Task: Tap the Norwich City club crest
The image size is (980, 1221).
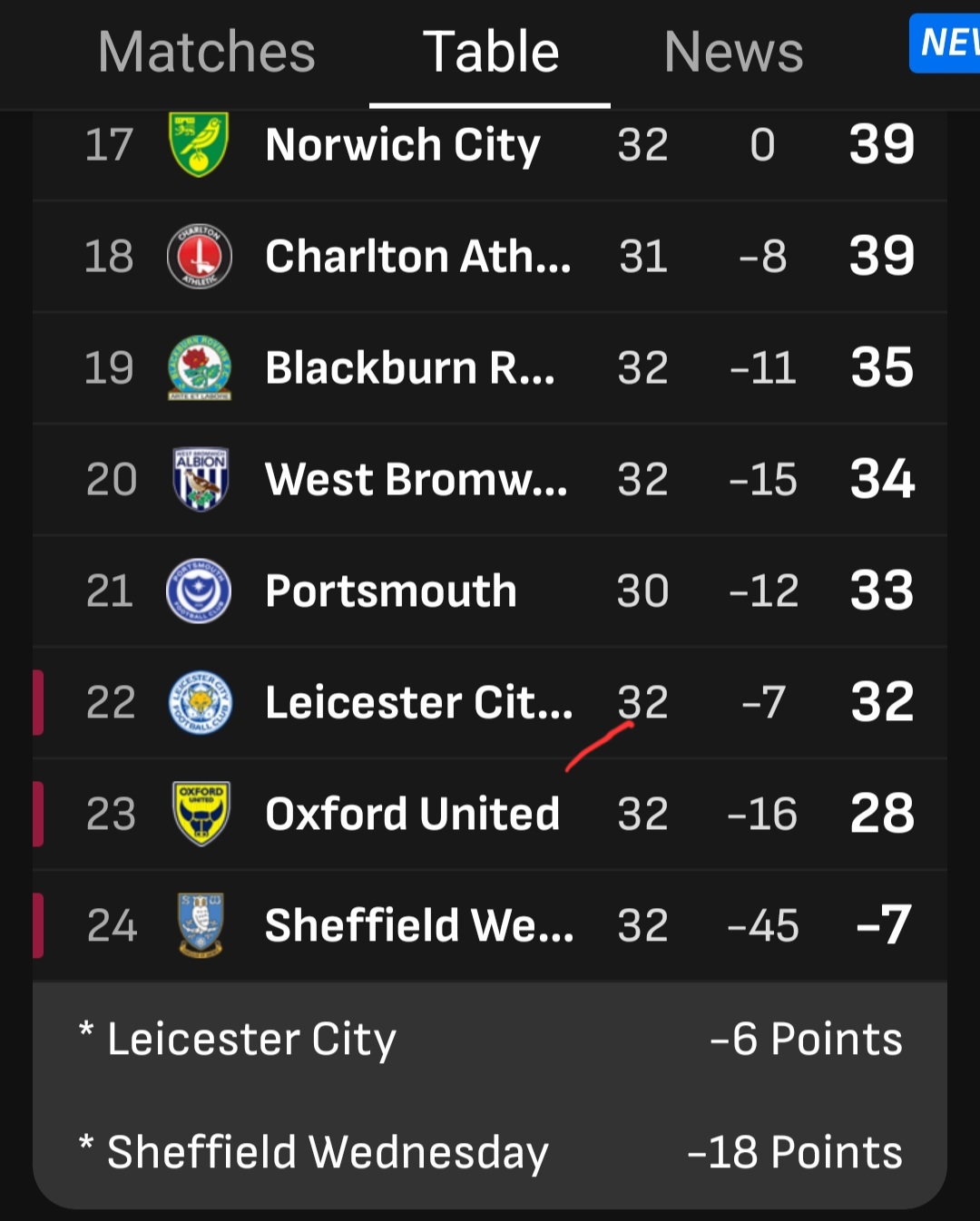Action: tap(199, 144)
